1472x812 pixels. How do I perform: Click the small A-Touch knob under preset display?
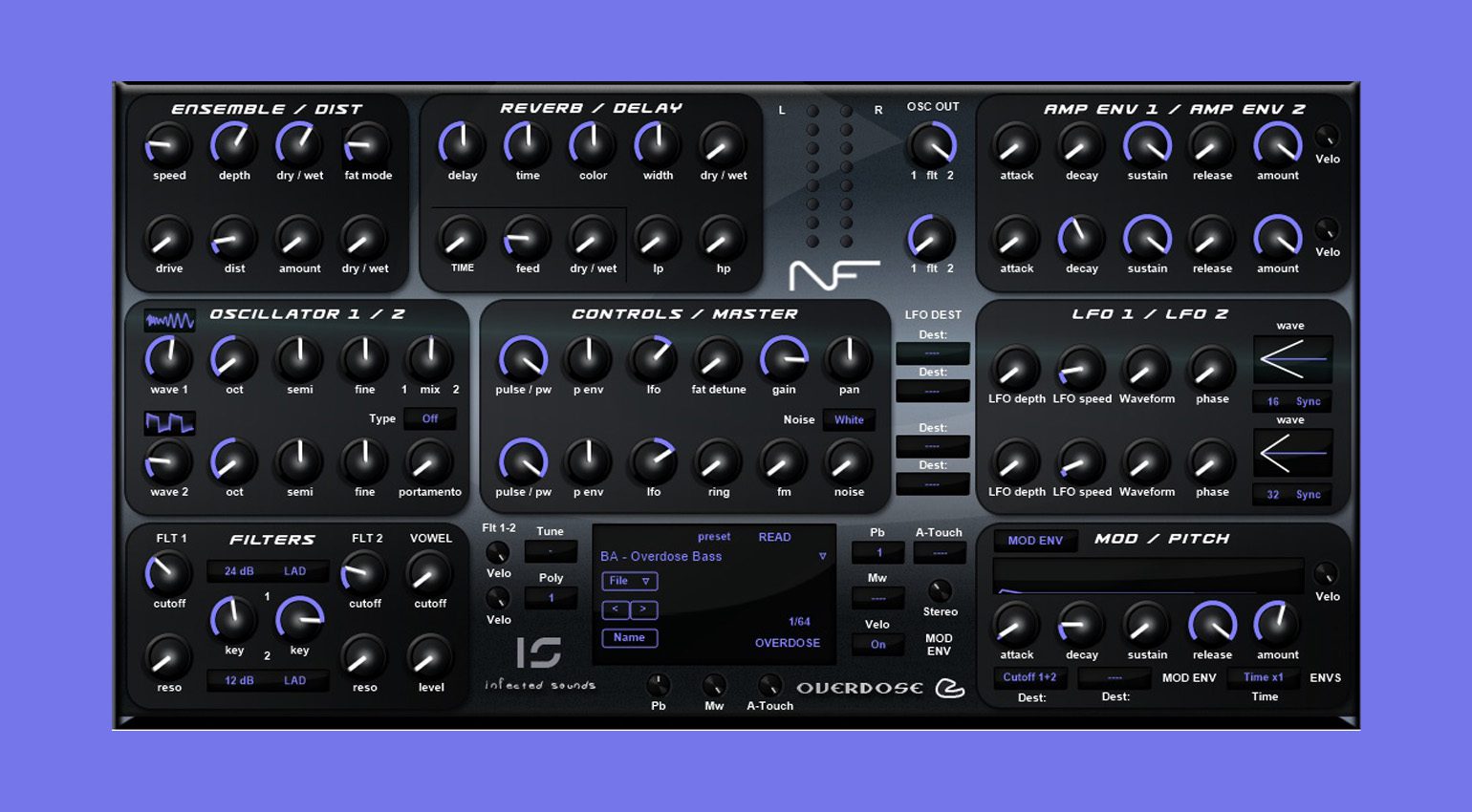click(x=769, y=685)
